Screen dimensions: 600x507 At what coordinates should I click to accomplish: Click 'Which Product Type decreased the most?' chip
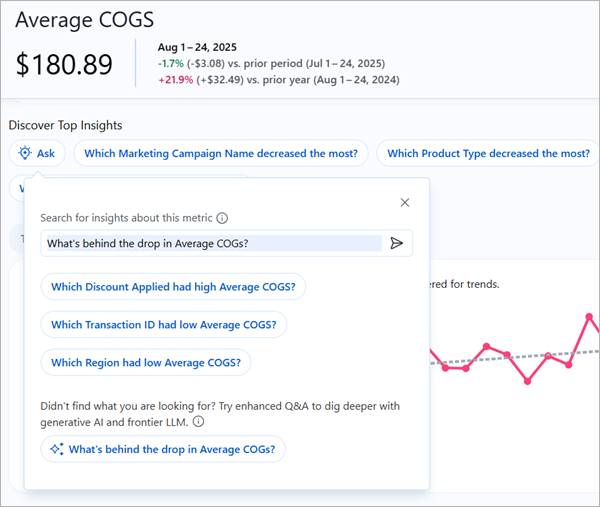(x=487, y=154)
